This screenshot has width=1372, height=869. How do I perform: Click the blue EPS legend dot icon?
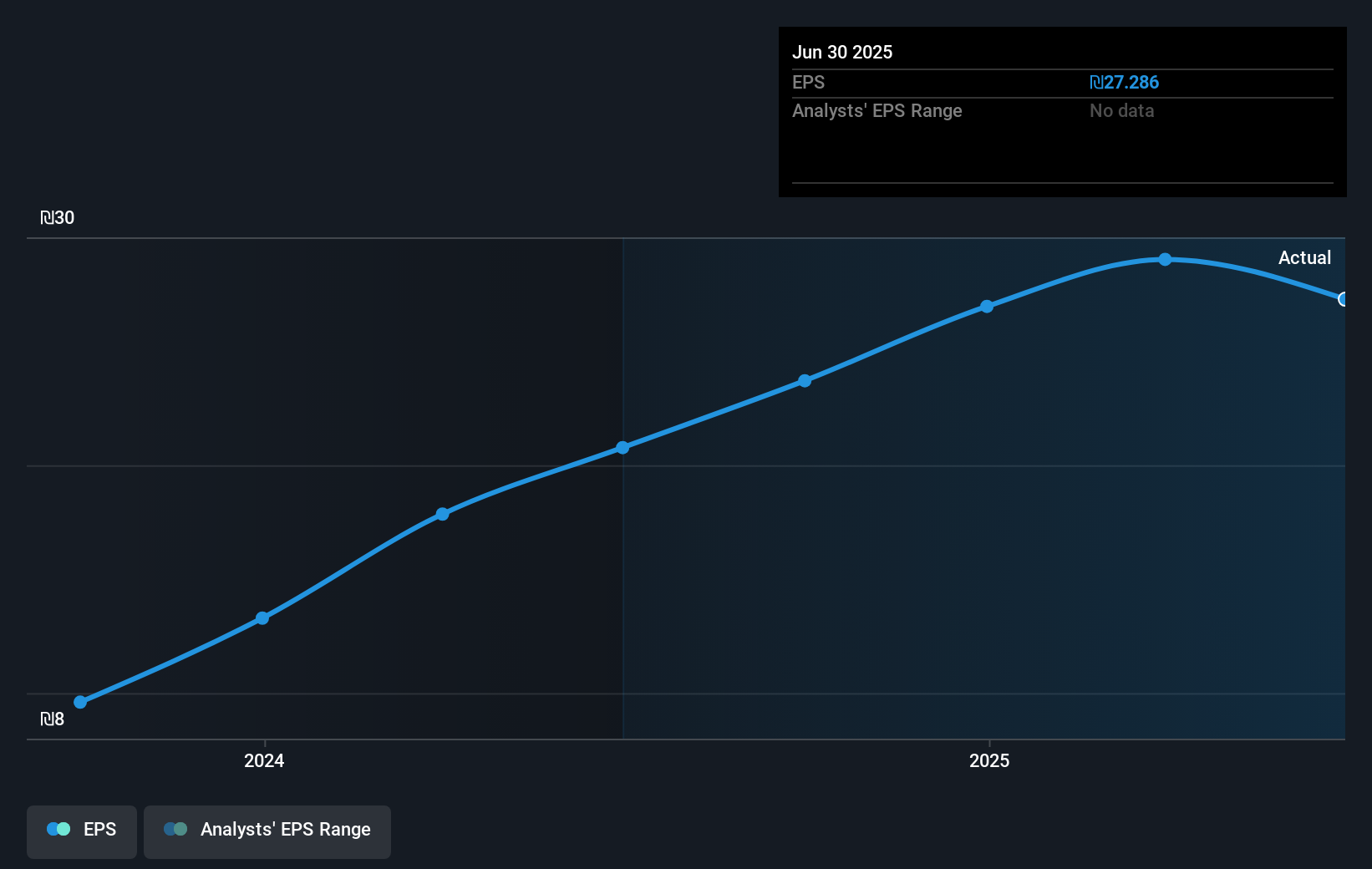[59, 829]
